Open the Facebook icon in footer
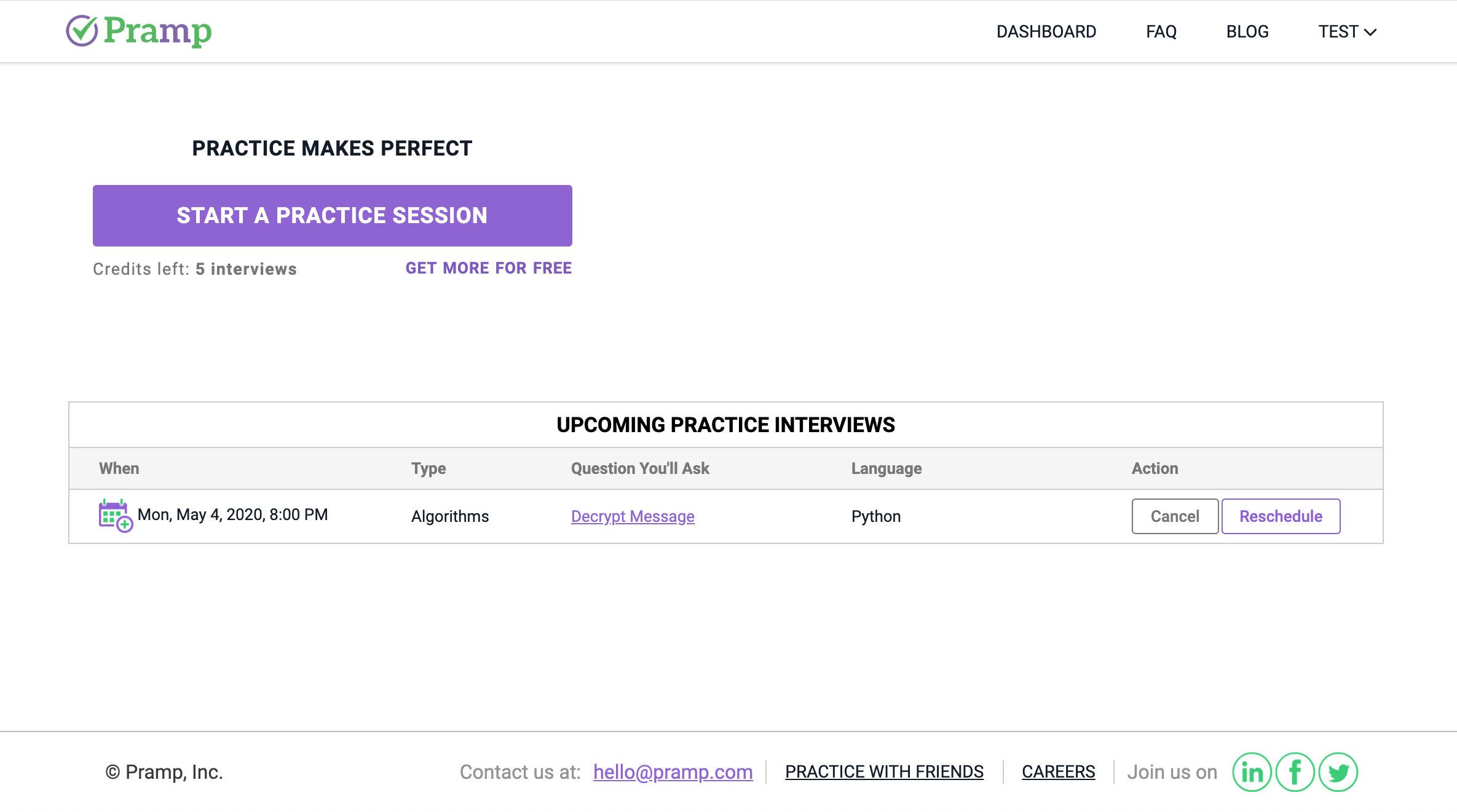This screenshot has width=1457, height=812. (1295, 772)
